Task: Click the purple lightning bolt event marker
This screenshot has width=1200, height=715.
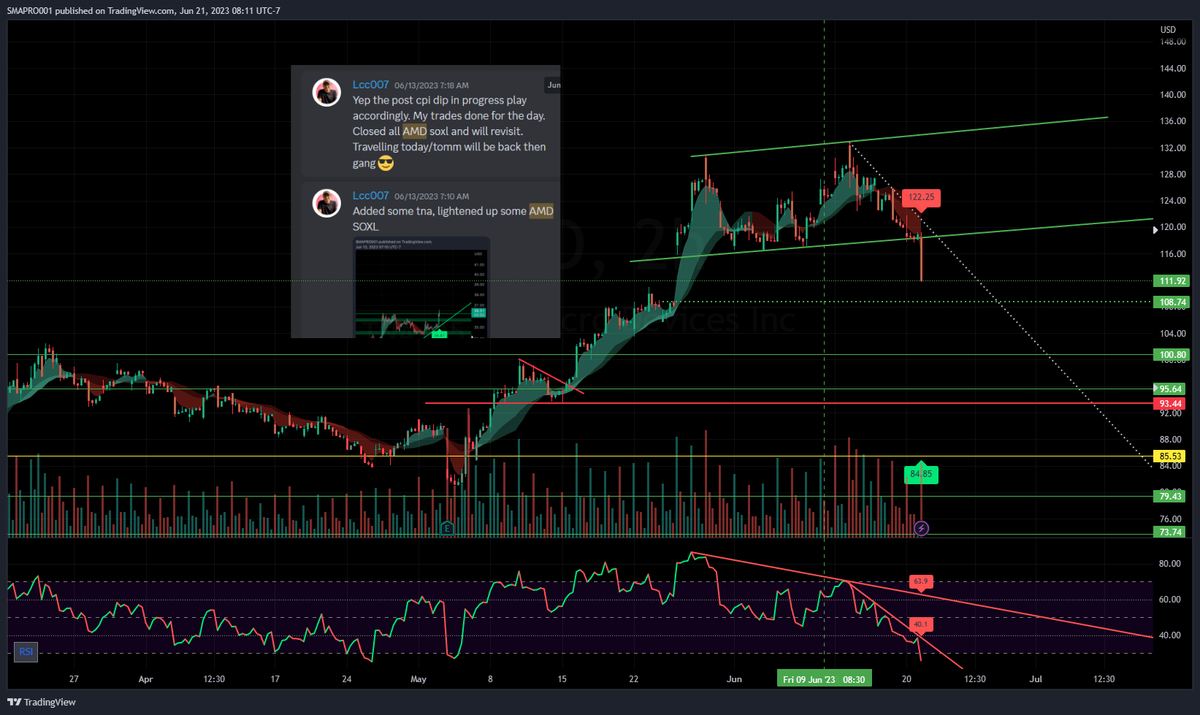Action: (x=922, y=527)
